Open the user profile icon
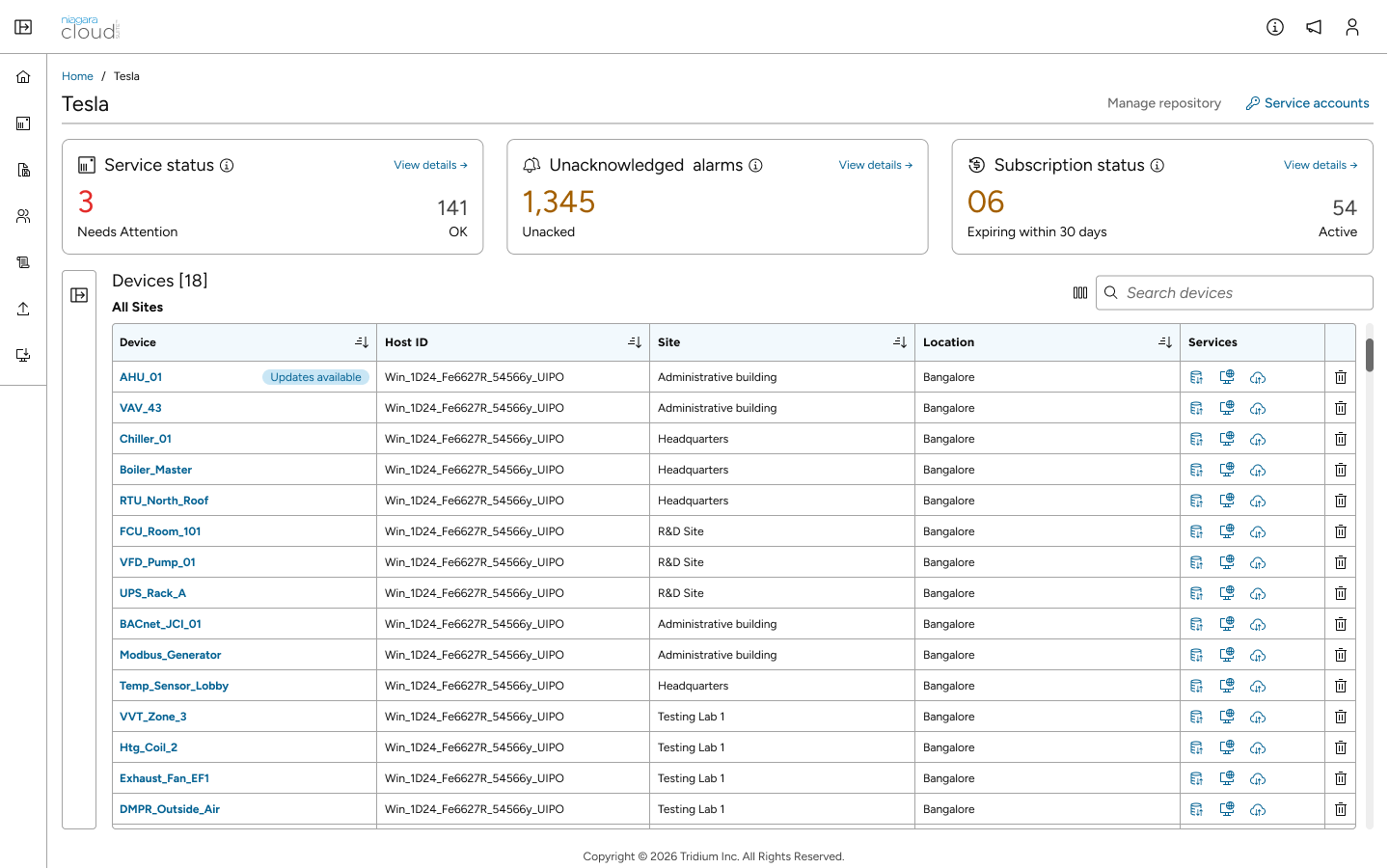 (x=1352, y=27)
